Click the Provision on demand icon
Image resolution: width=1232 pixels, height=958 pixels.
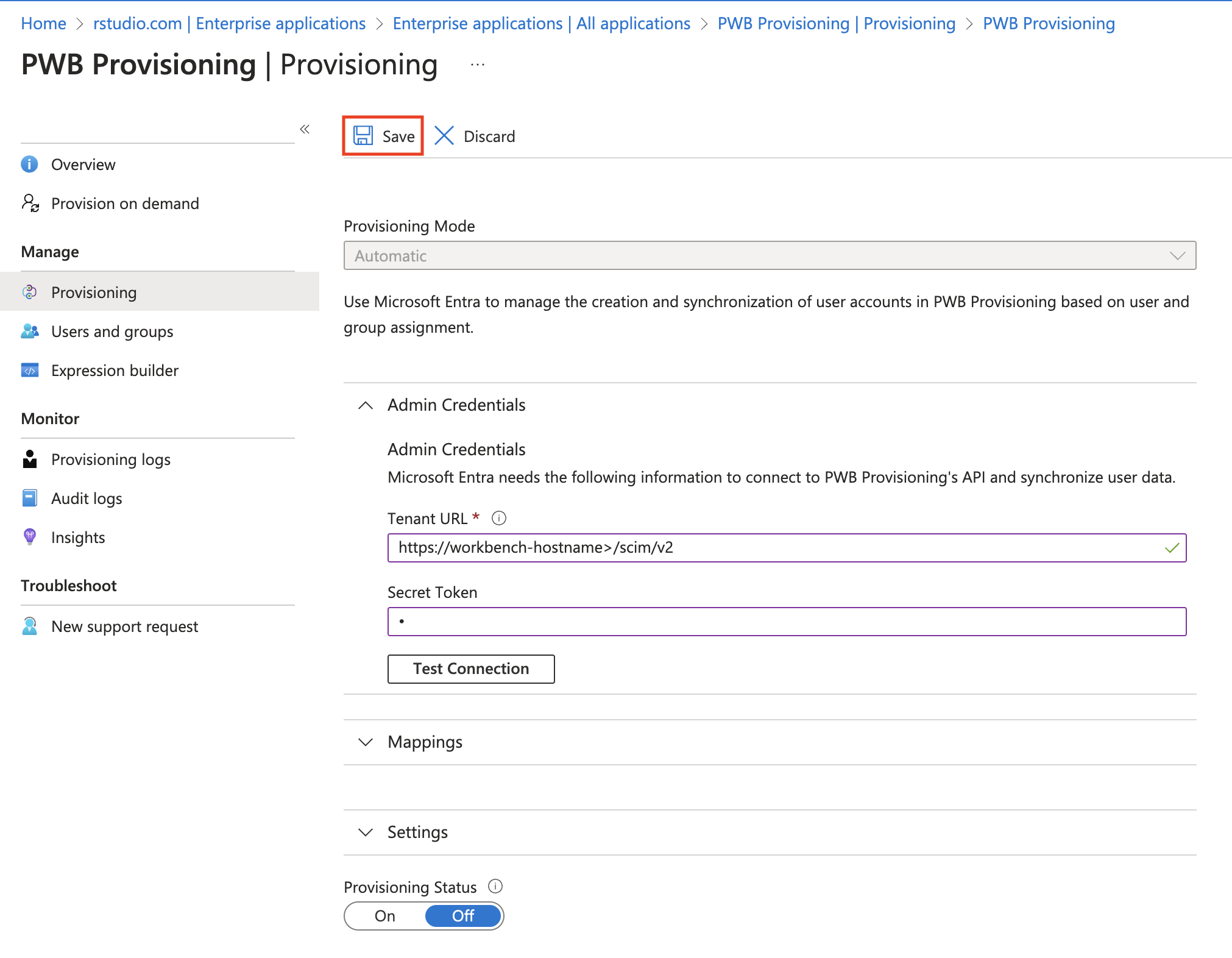[30, 203]
